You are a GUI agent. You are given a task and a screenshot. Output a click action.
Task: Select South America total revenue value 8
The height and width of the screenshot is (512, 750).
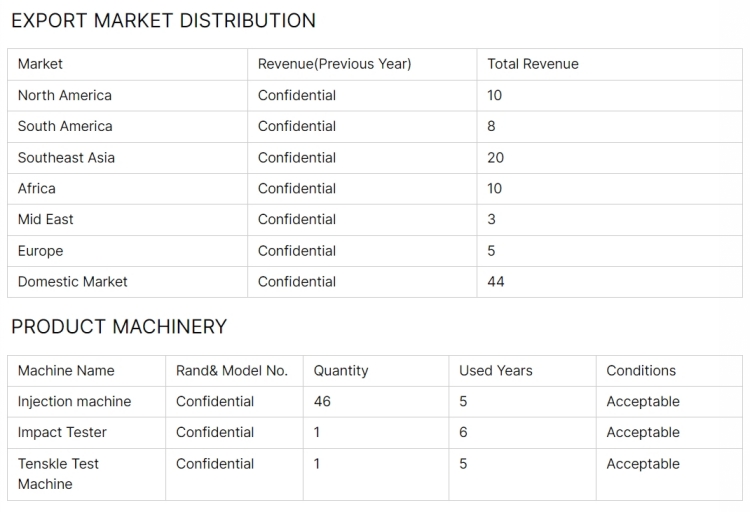click(491, 126)
